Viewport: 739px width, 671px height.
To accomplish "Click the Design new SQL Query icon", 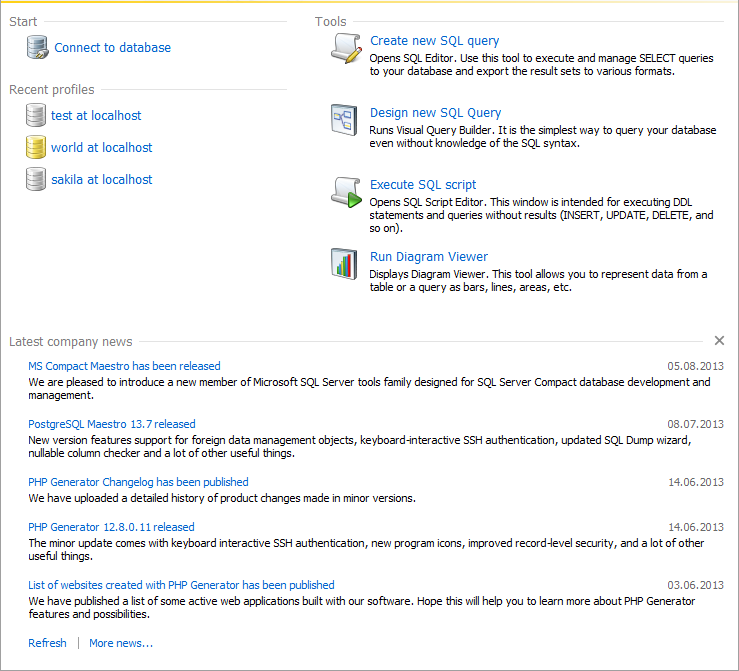I will tap(344, 120).
